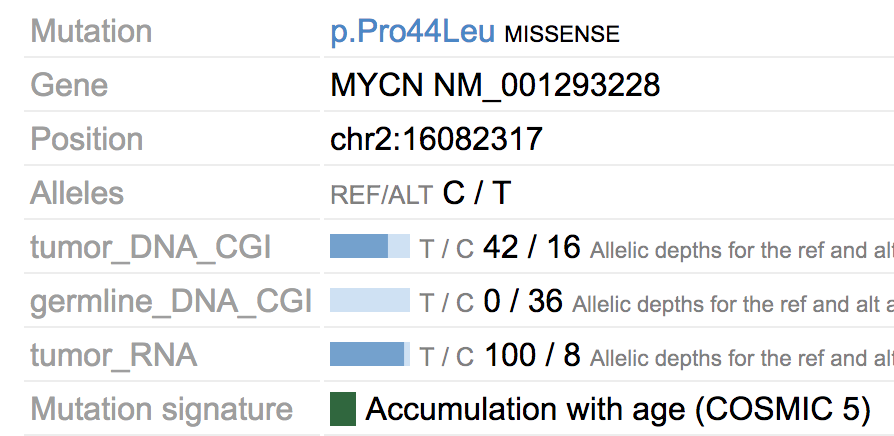This screenshot has height=436, width=894.
Task: Open the p.Pro44Leu mutation link
Action: point(412,32)
